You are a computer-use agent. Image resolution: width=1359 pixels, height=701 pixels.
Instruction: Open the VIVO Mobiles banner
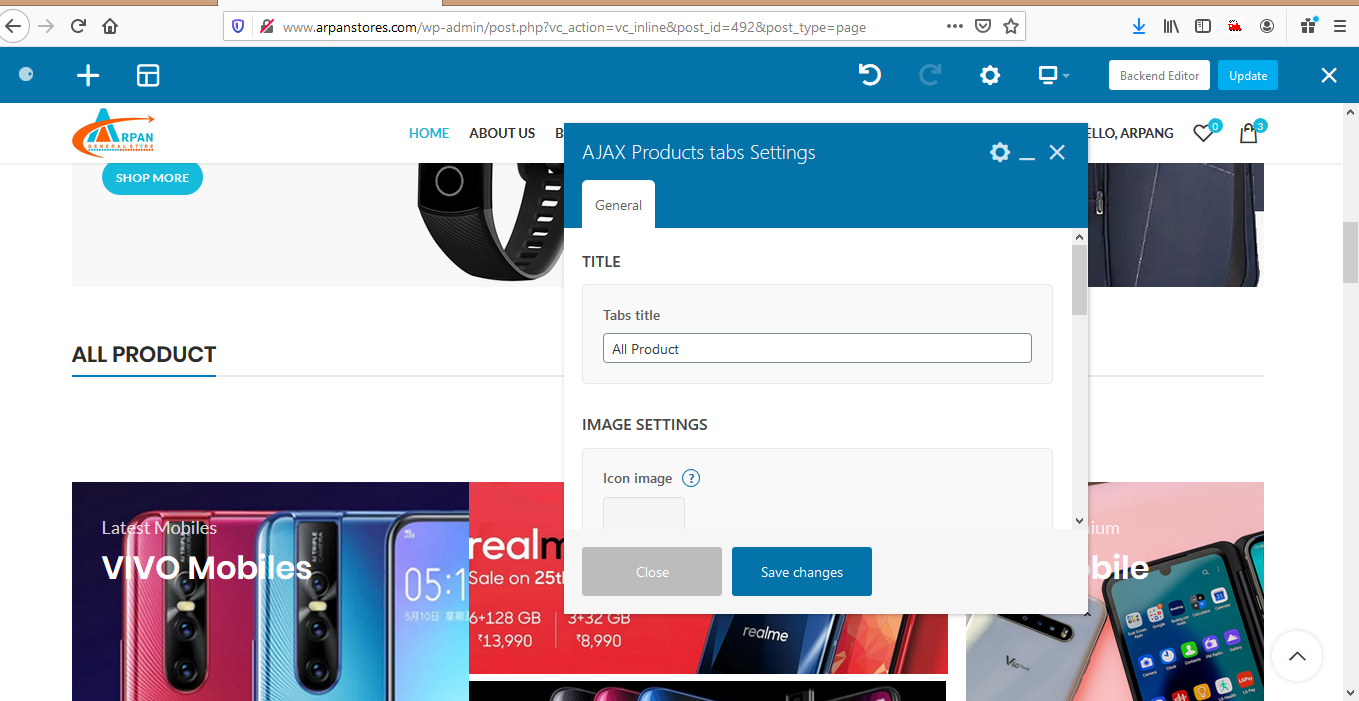pos(270,591)
